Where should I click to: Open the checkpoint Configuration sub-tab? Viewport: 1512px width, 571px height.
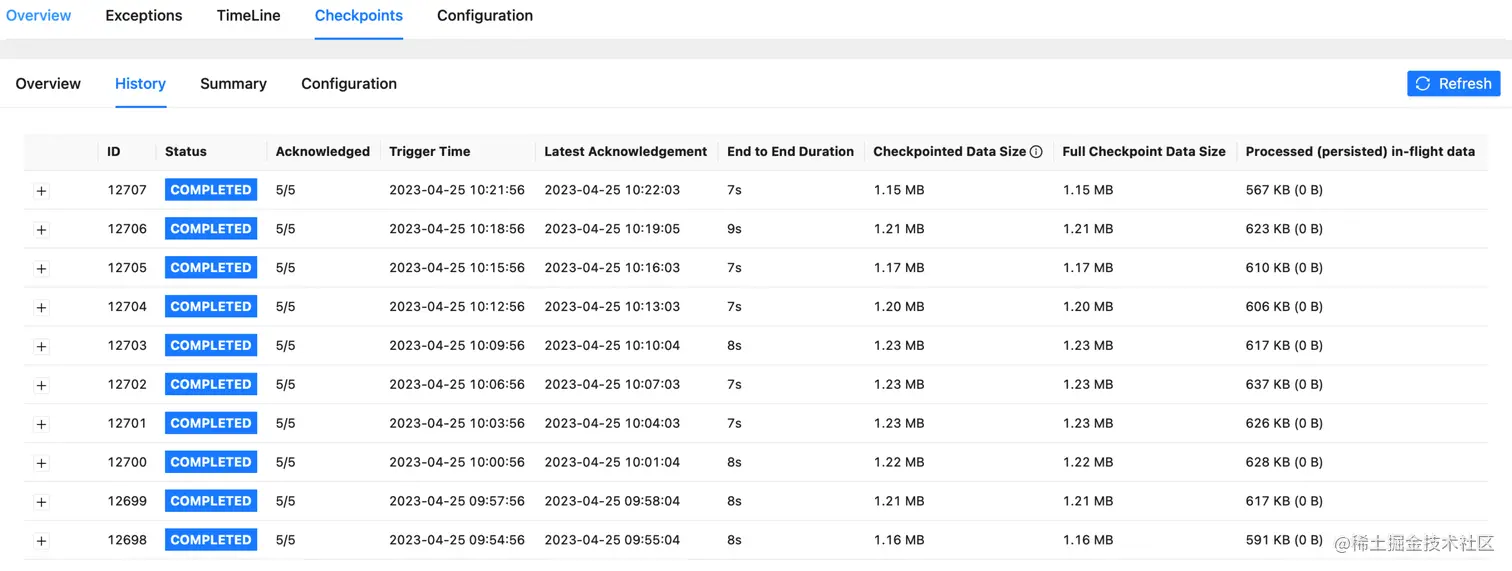[x=349, y=84]
